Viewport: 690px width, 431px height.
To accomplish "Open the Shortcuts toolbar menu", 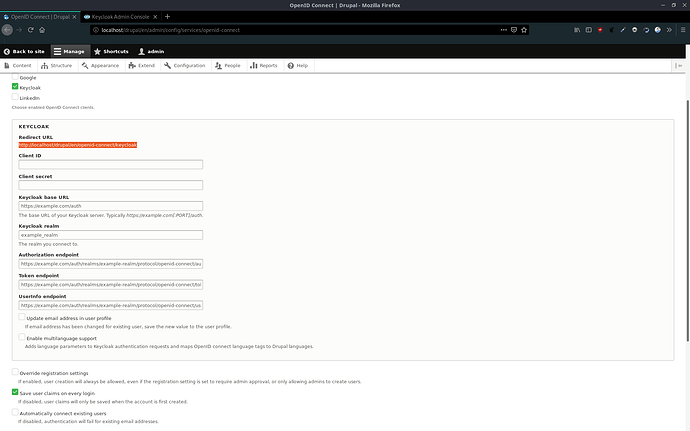I will pyautogui.click(x=111, y=52).
